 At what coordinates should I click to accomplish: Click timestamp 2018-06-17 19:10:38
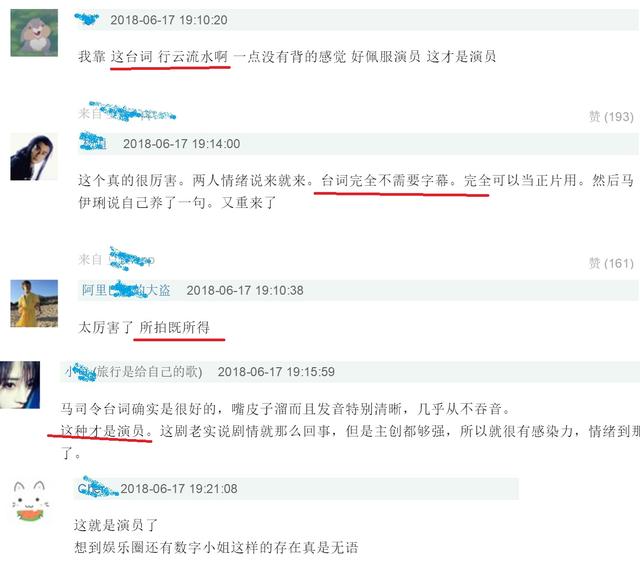pyautogui.click(x=245, y=290)
